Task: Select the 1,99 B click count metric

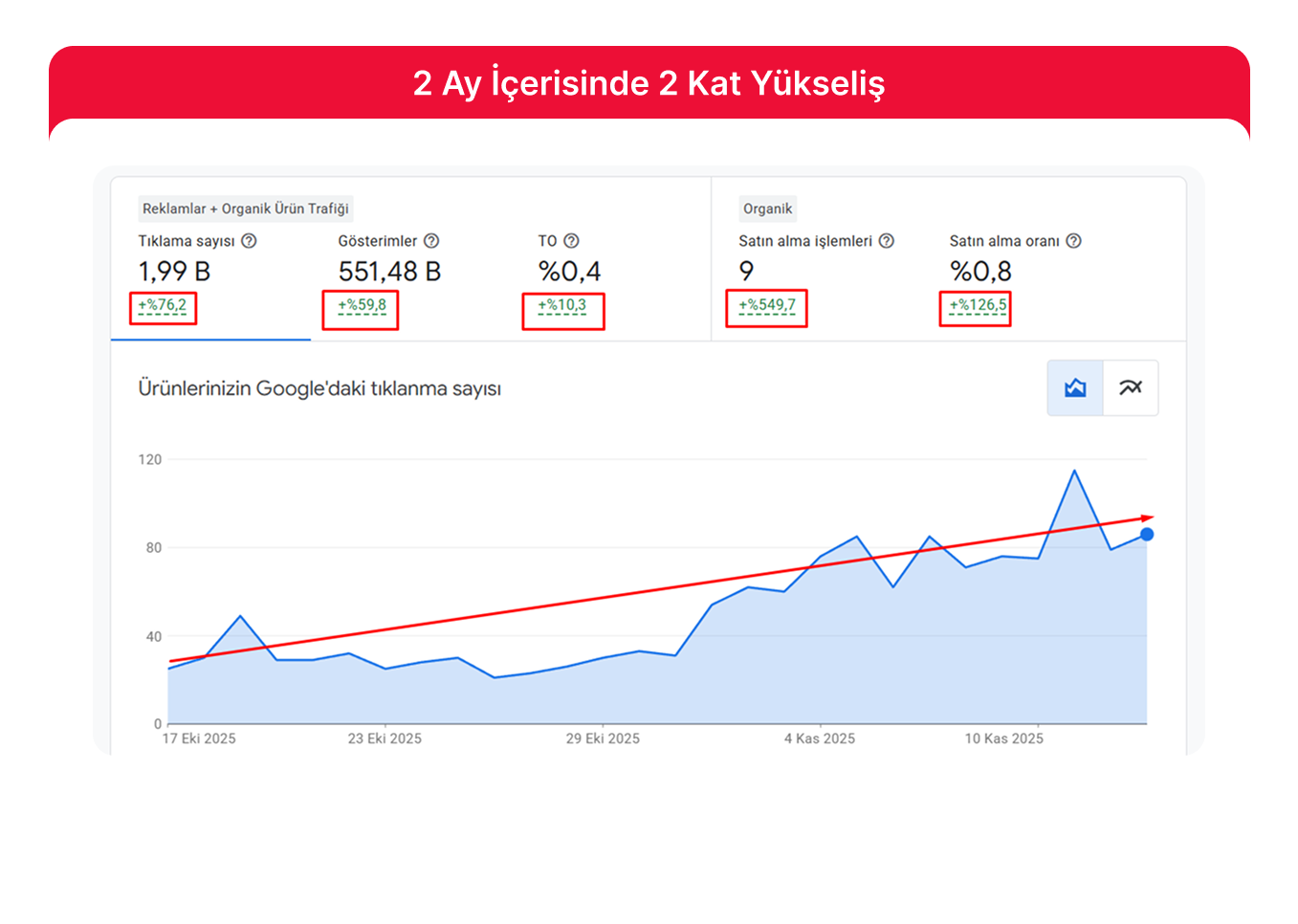Action: coord(174,272)
